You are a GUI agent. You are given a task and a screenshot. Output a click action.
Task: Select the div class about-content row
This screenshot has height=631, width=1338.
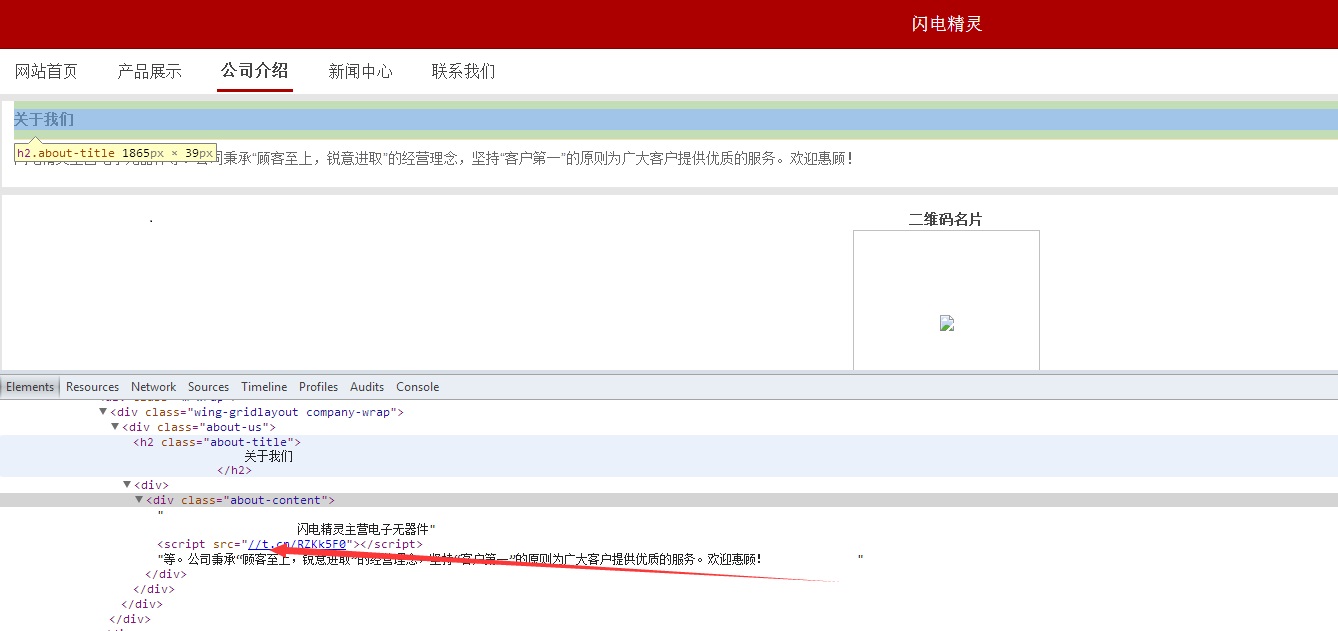pos(669,500)
